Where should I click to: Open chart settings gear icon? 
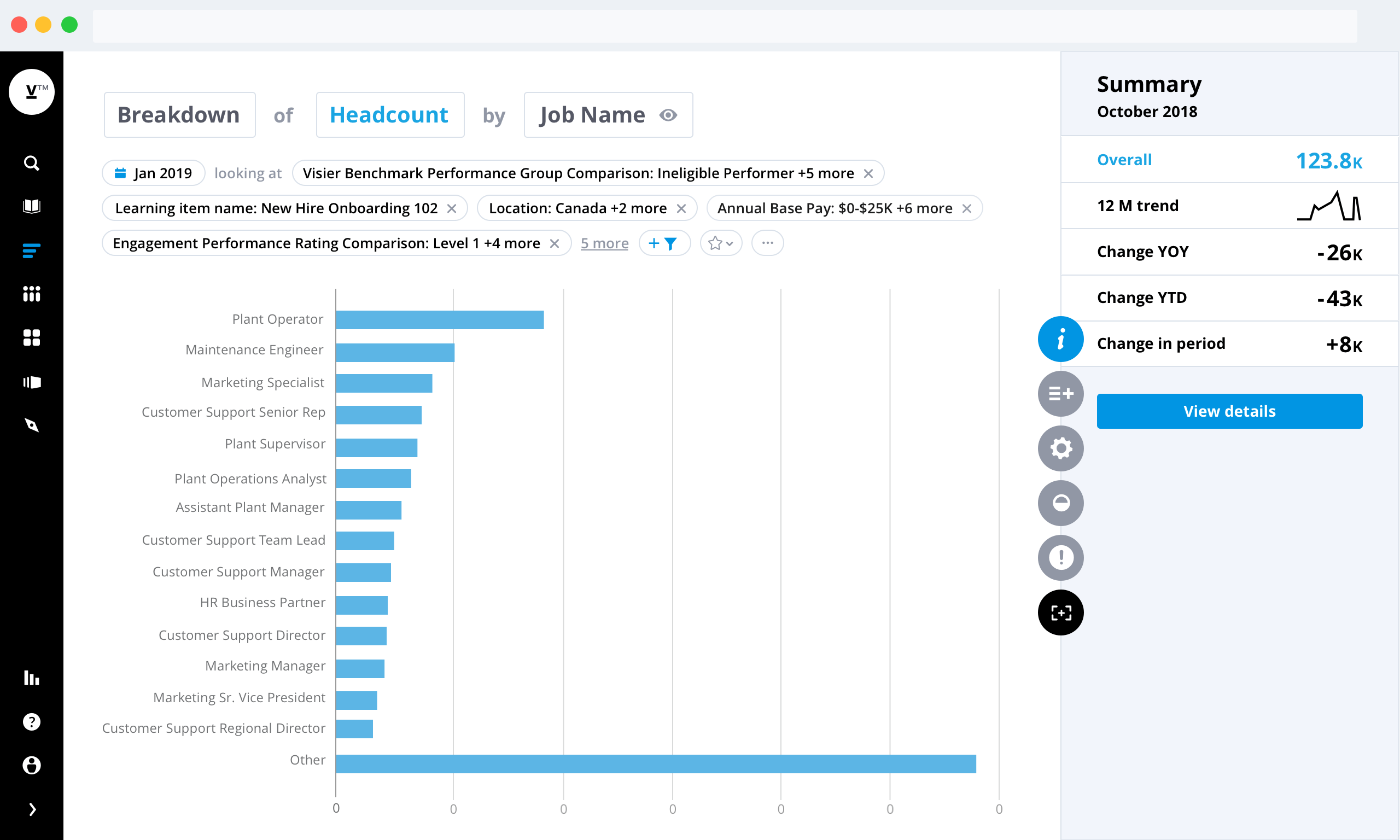point(1060,448)
